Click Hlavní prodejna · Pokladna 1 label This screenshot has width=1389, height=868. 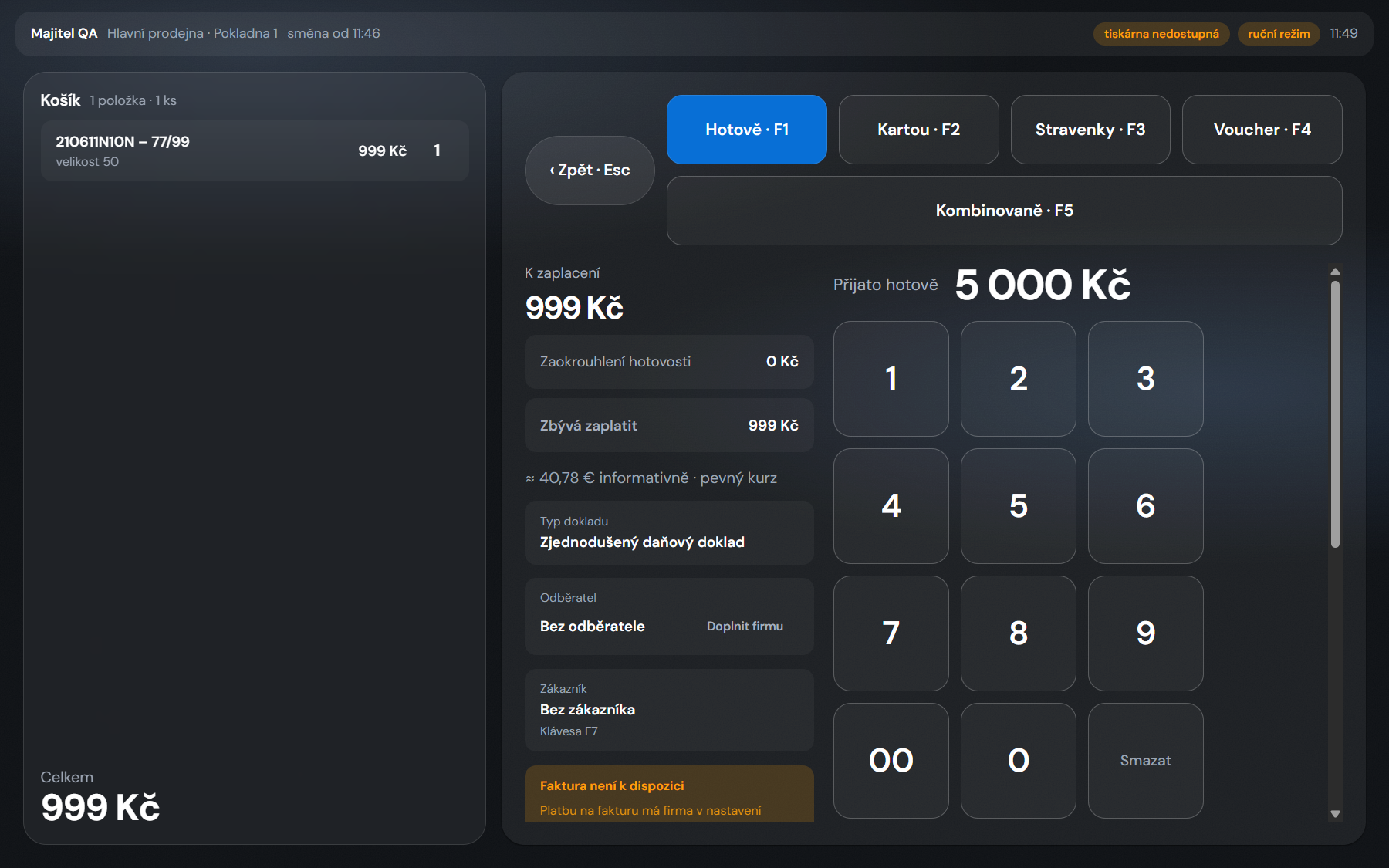click(x=192, y=33)
